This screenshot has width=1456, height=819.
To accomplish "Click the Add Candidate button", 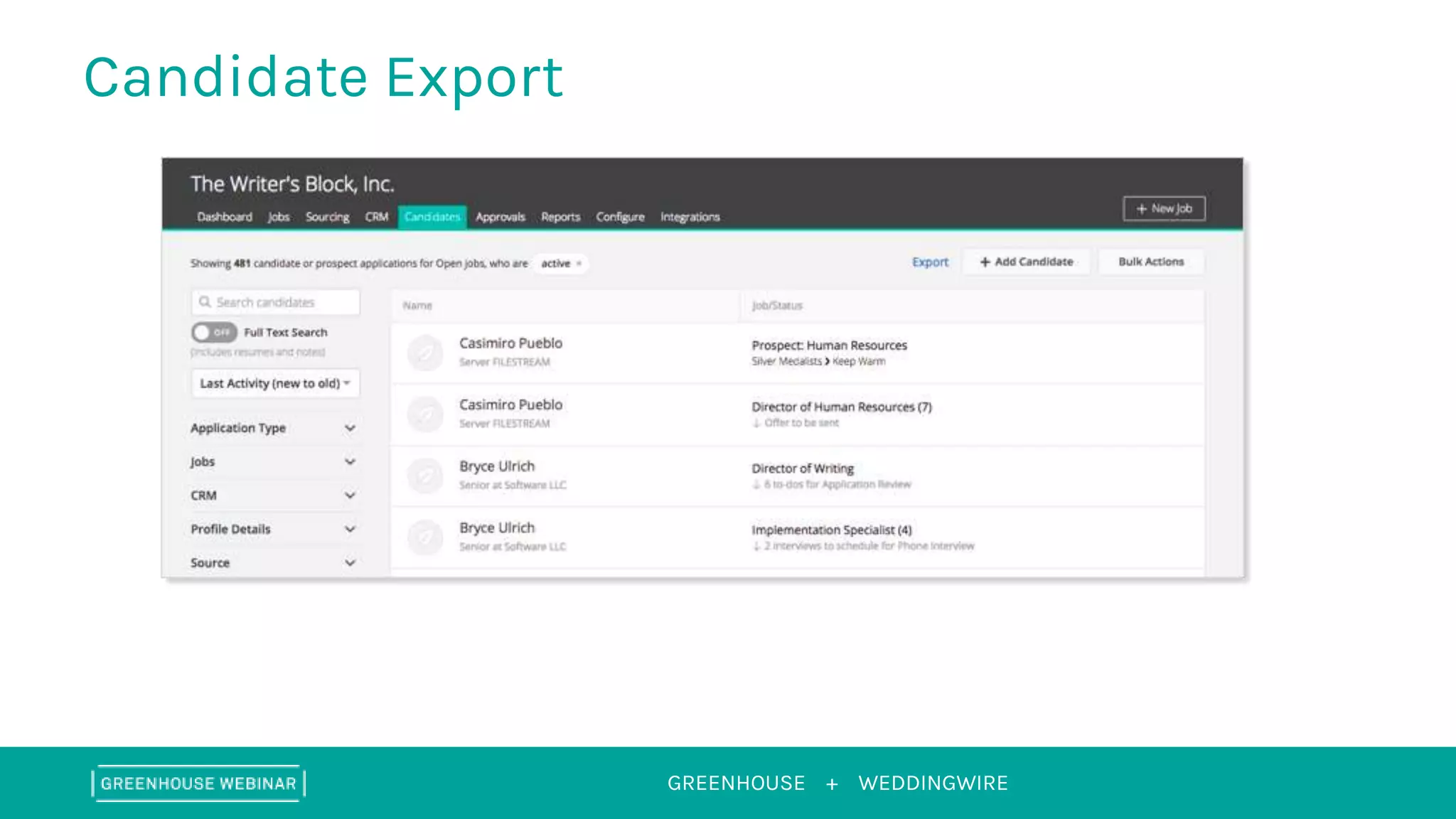I will (1026, 262).
